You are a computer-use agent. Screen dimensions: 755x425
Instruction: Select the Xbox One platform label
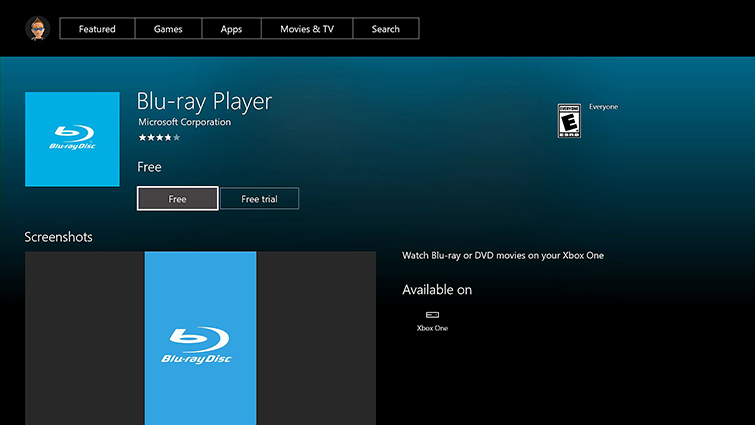[x=432, y=328]
